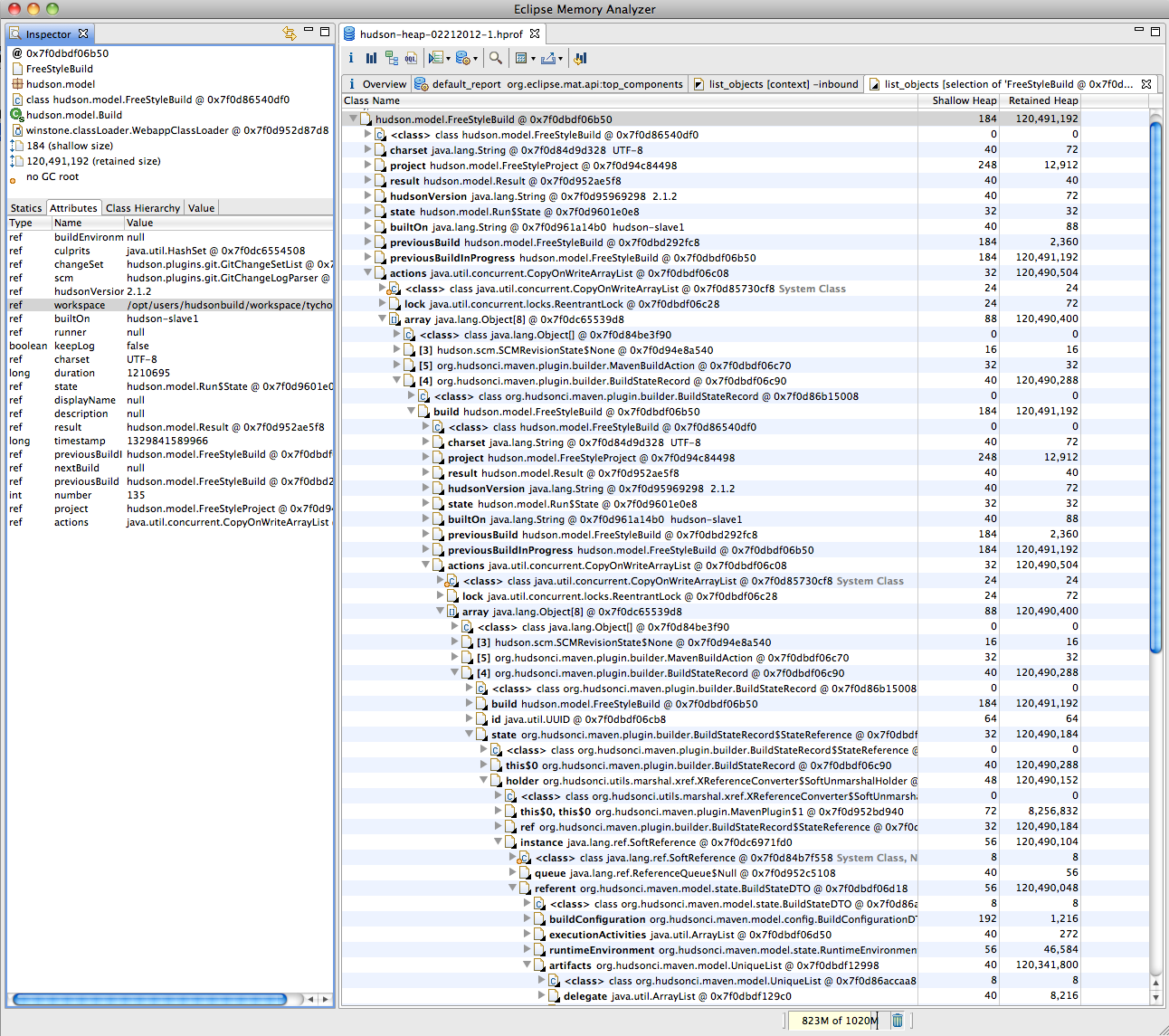
Task: Click the Export icon in toolbar
Action: (x=547, y=58)
